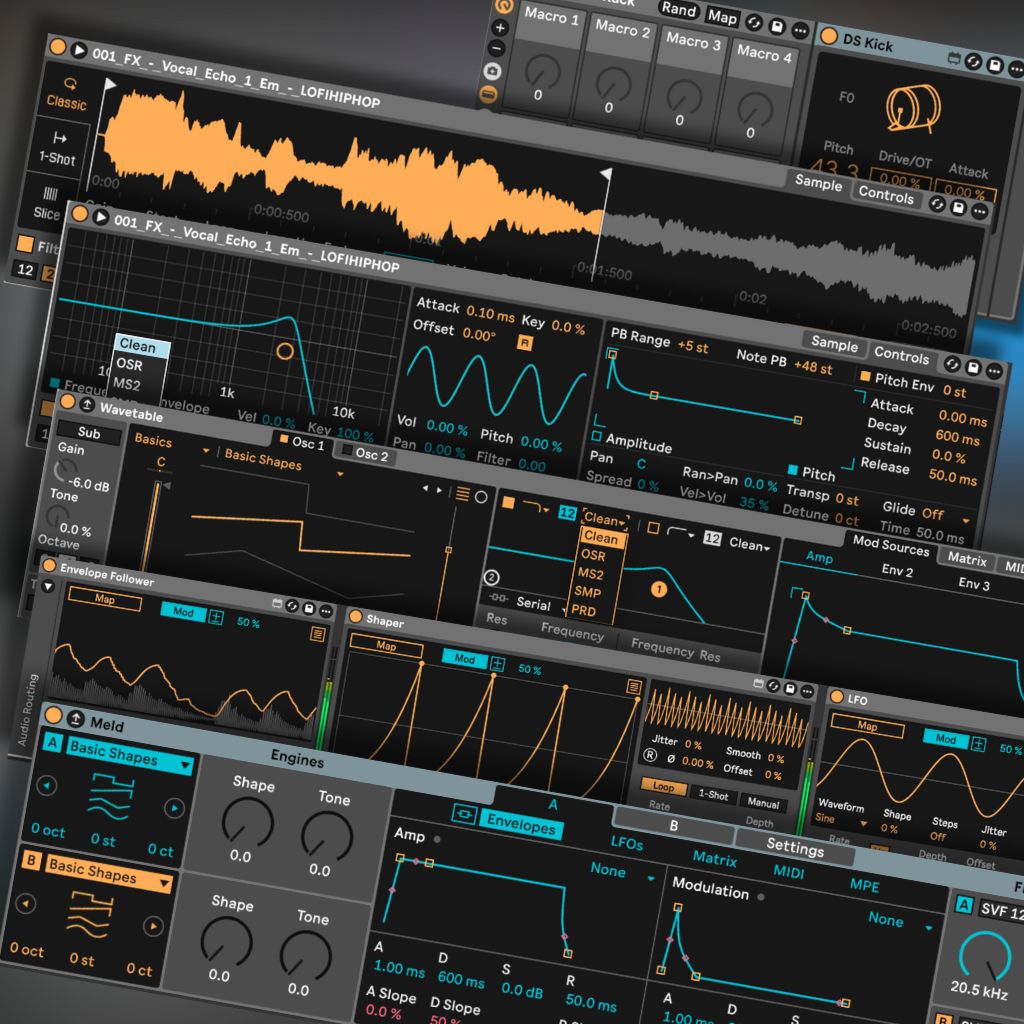Click the expanded view icon on Envelope Follower

click(318, 631)
